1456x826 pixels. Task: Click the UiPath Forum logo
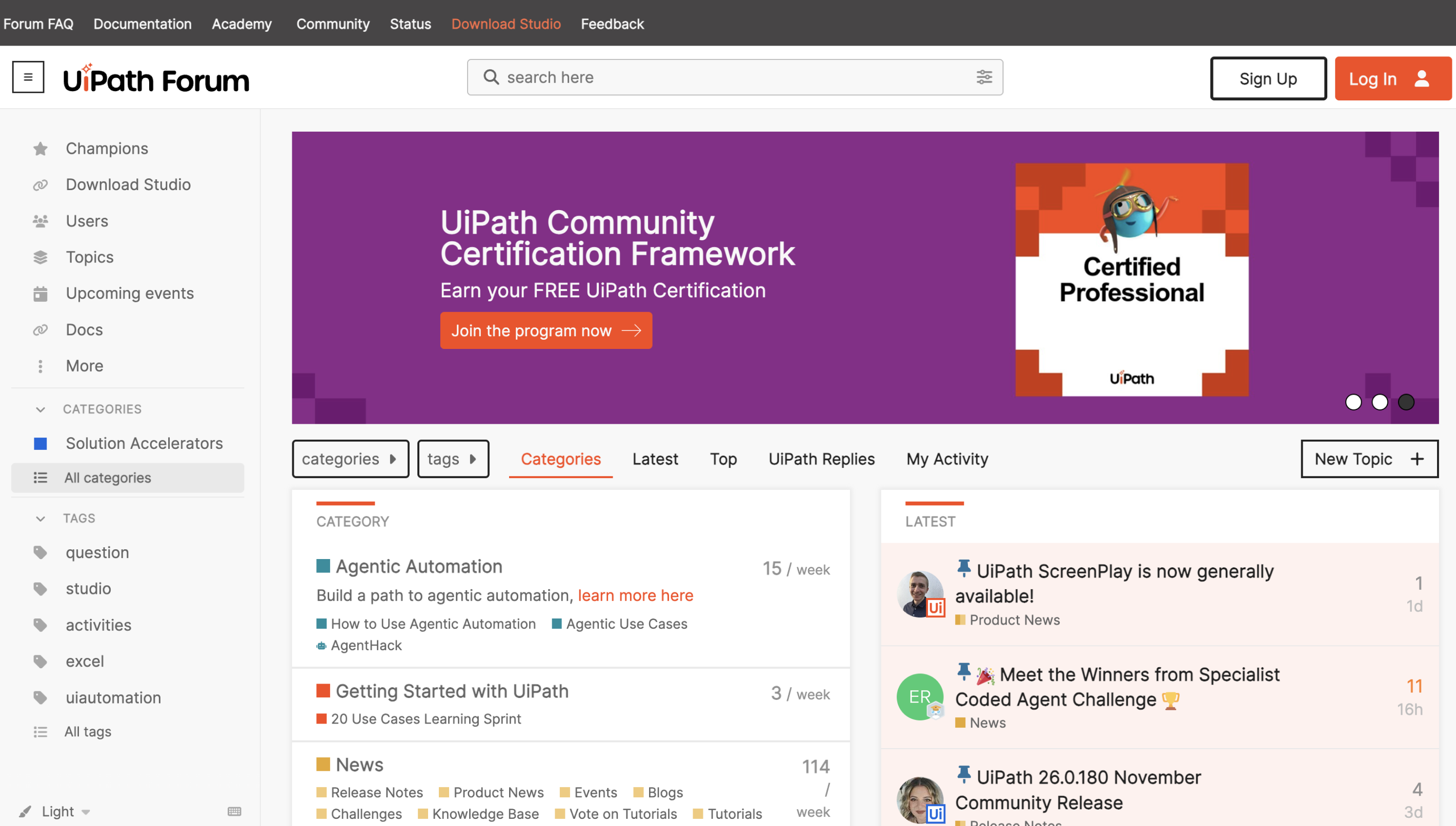point(156,78)
